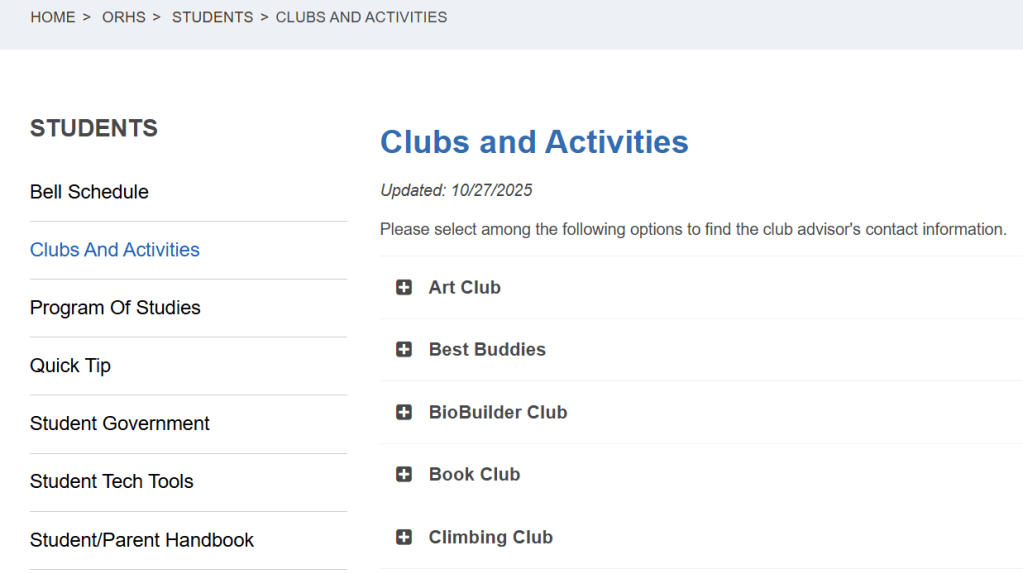This screenshot has height=574, width=1023.
Task: Go to HOME in the breadcrumb
Action: 53,17
